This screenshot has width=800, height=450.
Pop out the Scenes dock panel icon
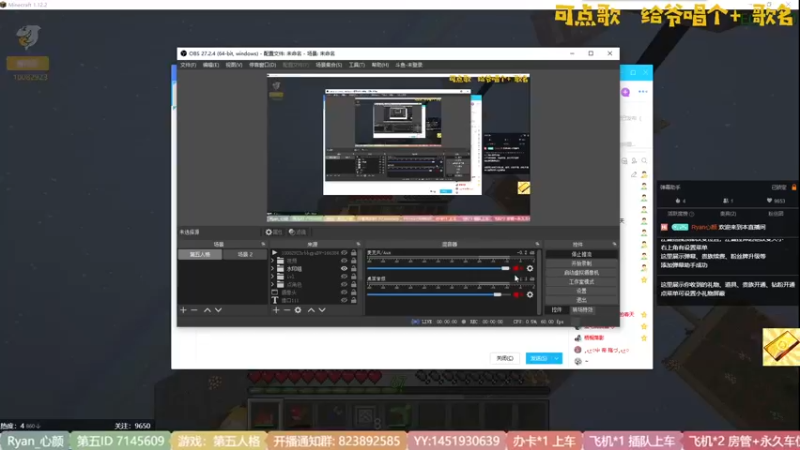263,244
